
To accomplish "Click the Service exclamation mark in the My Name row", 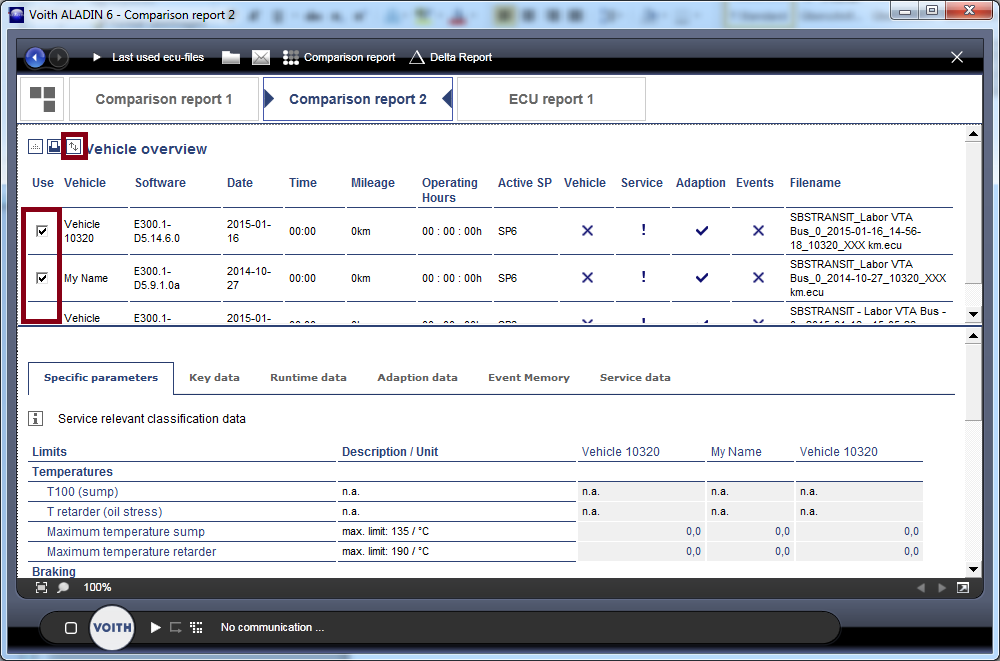I will point(643,277).
